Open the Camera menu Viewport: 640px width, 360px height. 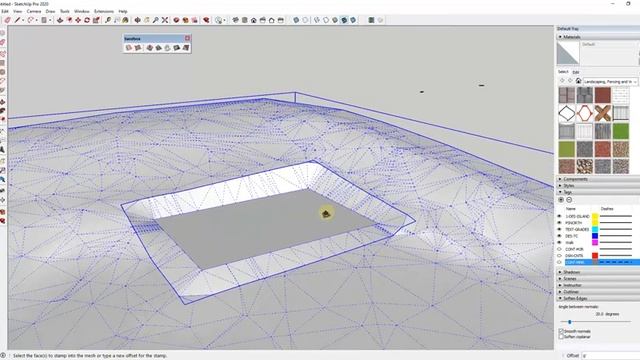pyautogui.click(x=34, y=11)
